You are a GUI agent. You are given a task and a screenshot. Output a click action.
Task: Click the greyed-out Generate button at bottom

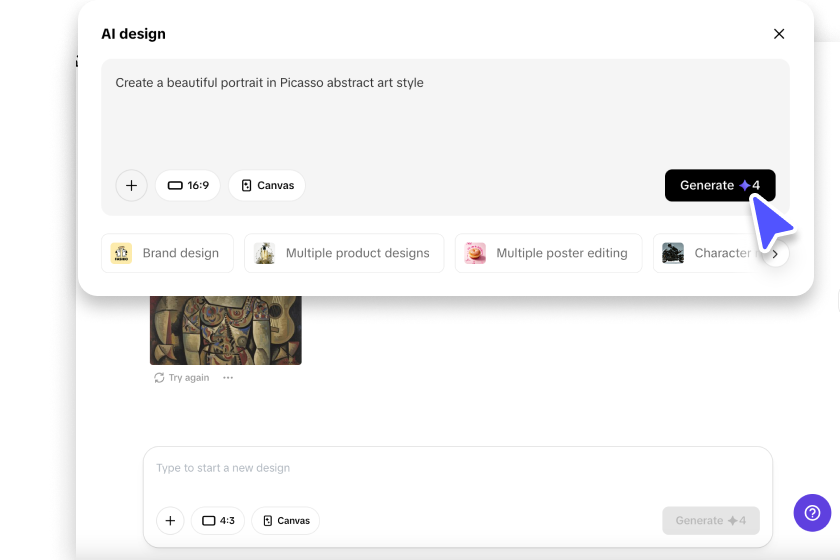point(710,521)
